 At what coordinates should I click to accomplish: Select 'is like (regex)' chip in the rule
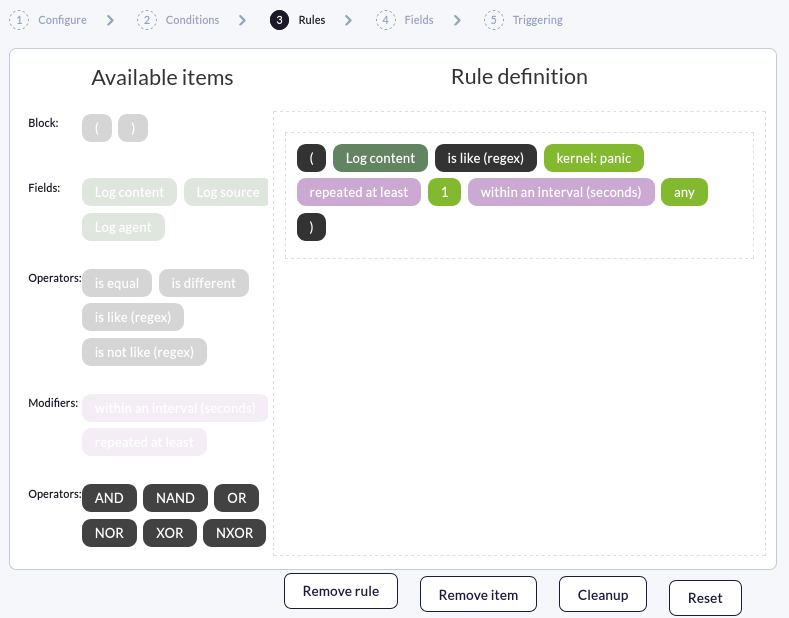[x=486, y=158]
